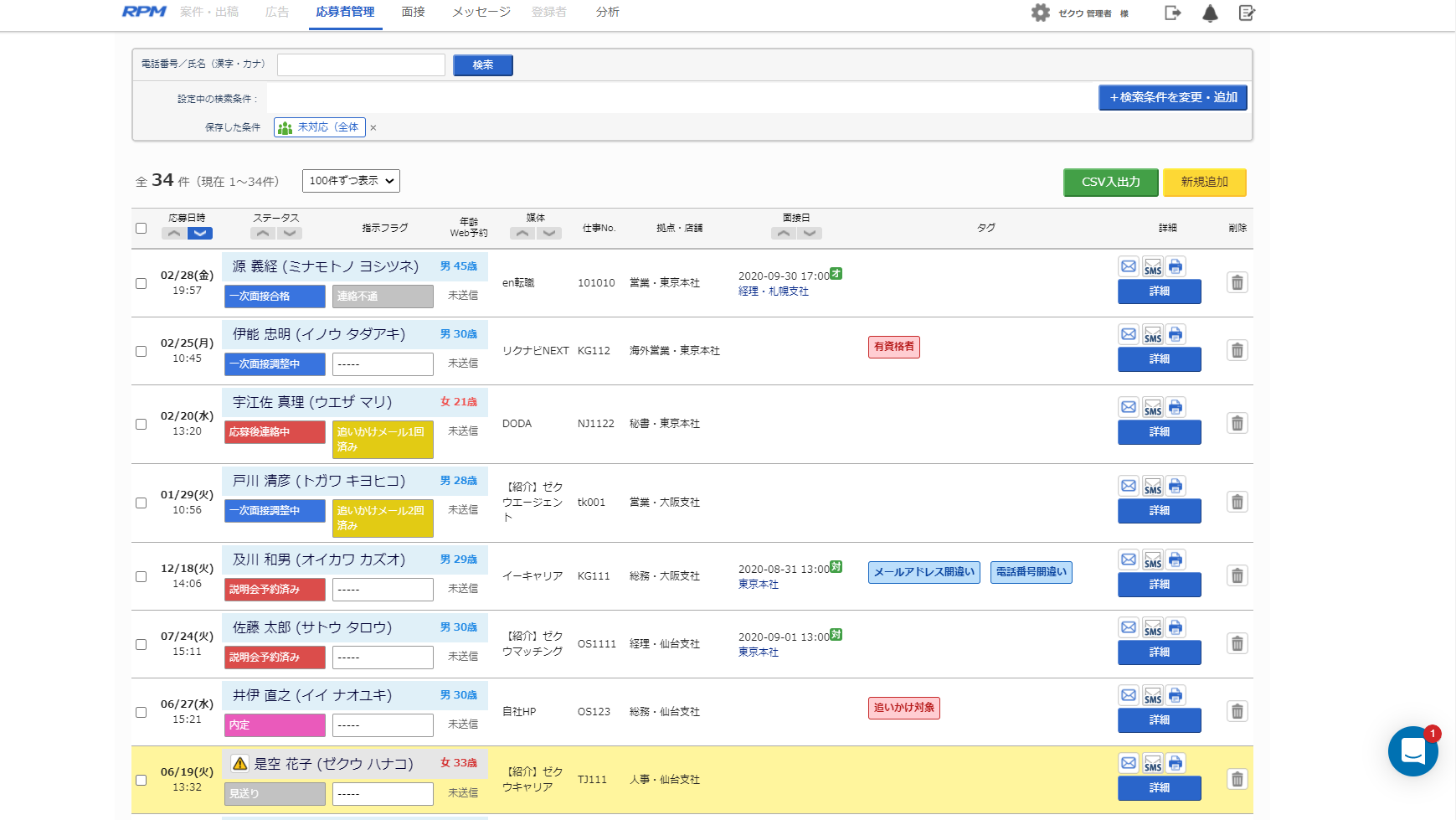Open the instruction flag dropdown for 伊能 忠明
Screen dimensions: 1456x820
pyautogui.click(x=383, y=364)
